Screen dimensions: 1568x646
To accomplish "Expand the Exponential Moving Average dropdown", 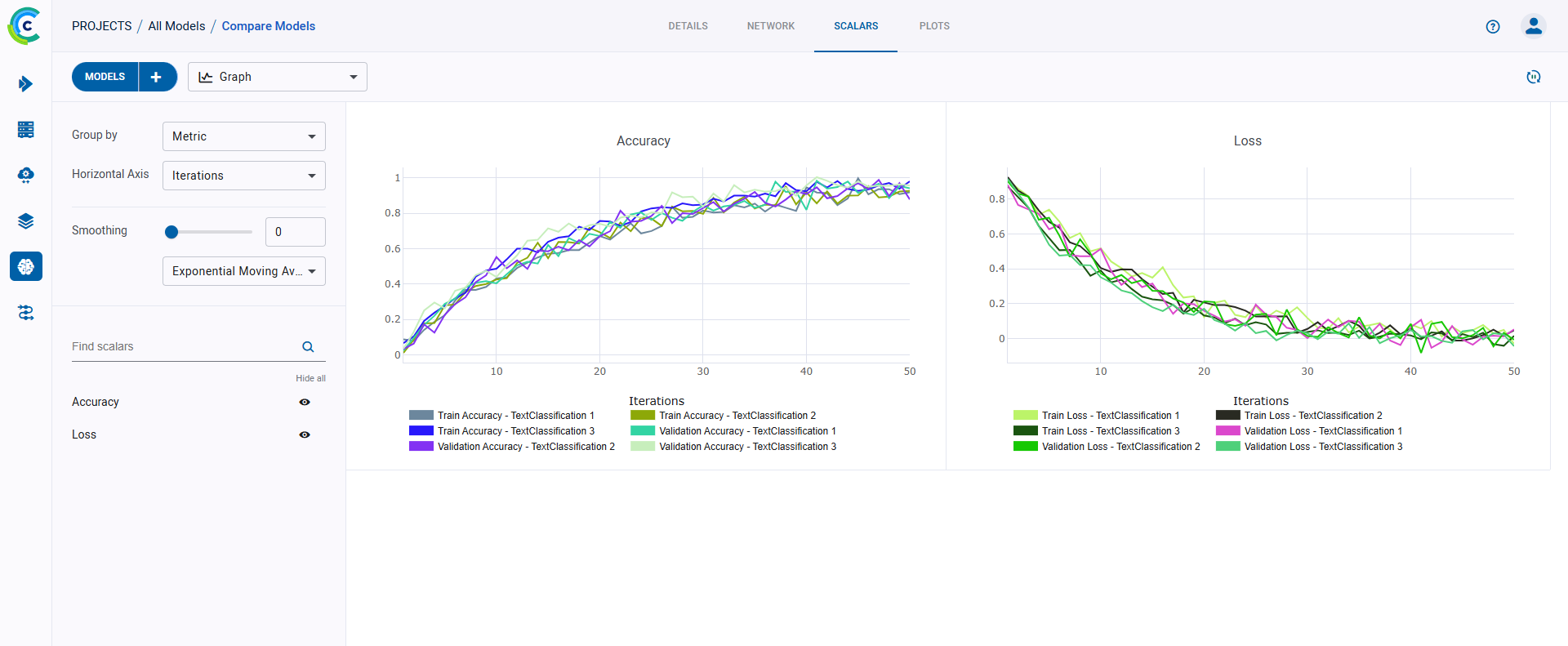I will [243, 271].
